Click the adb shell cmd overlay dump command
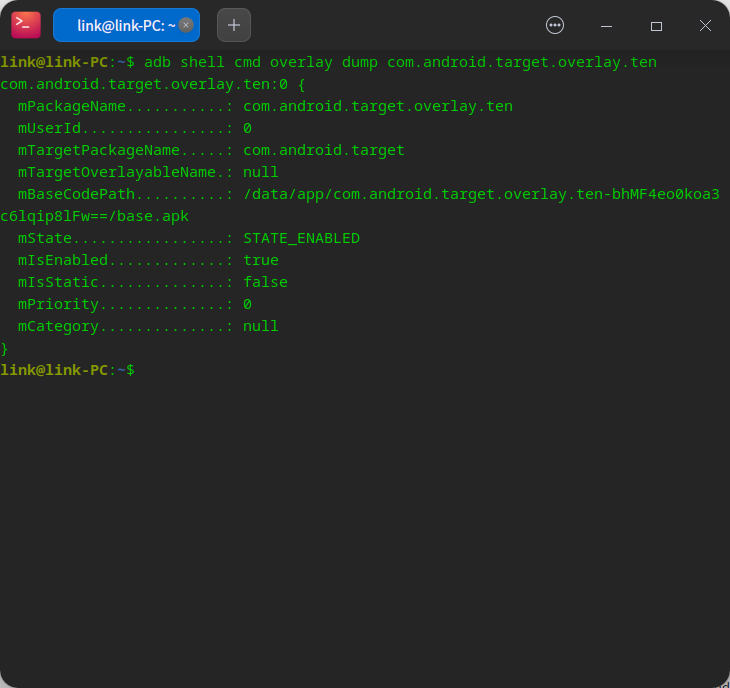The height and width of the screenshot is (688, 730). tap(400, 62)
